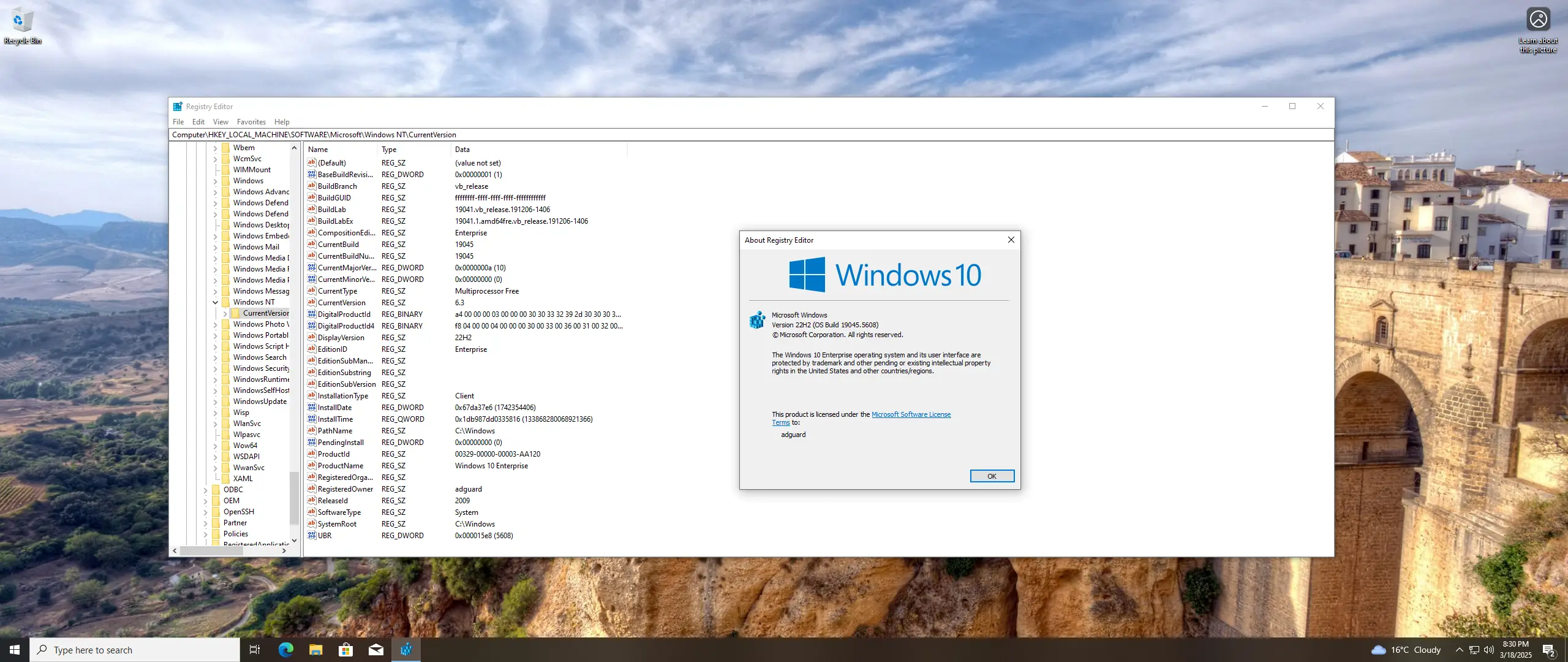This screenshot has width=1568, height=662.
Task: Open the Favorites menu
Action: 251,122
